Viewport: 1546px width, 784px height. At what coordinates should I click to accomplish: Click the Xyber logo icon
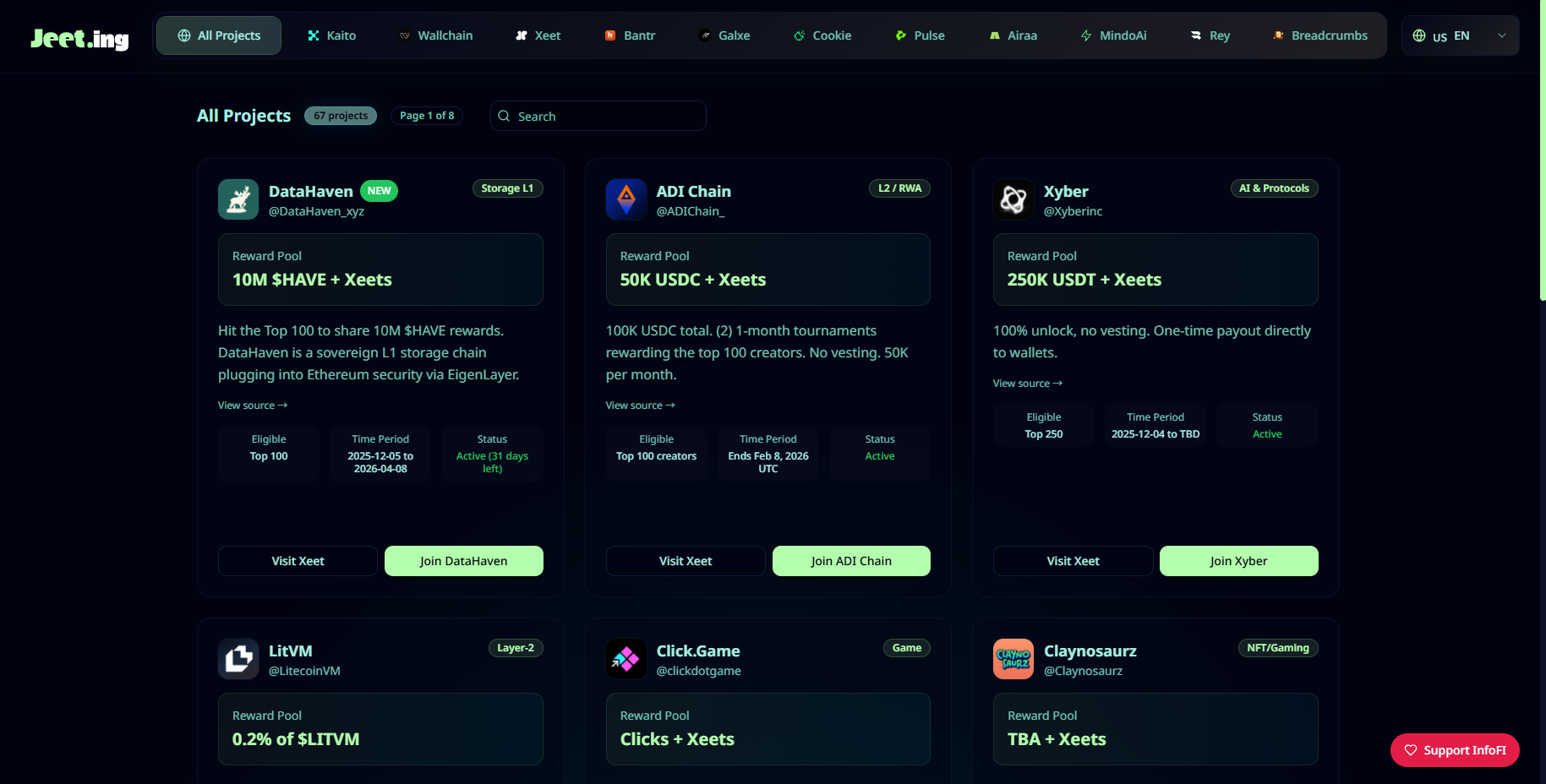(x=1013, y=199)
